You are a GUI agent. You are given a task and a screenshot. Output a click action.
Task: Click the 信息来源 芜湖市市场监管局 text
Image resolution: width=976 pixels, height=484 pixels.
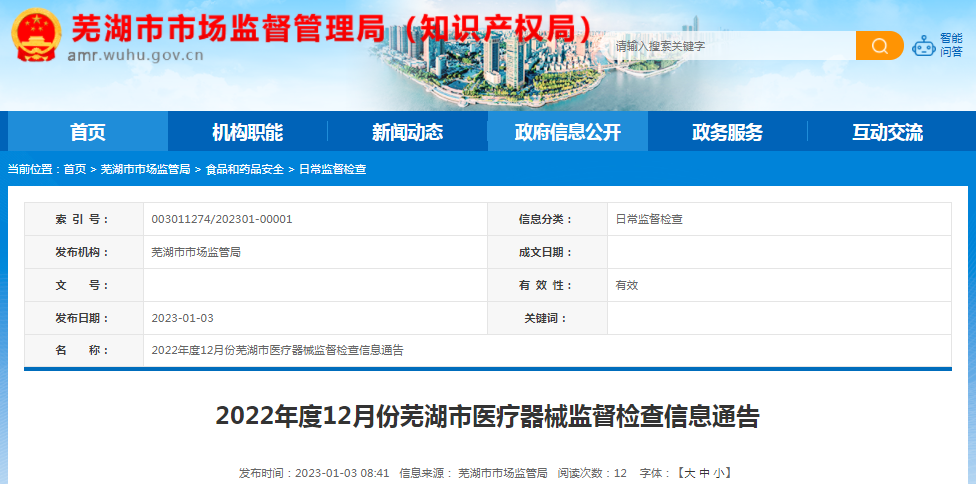pos(474,473)
